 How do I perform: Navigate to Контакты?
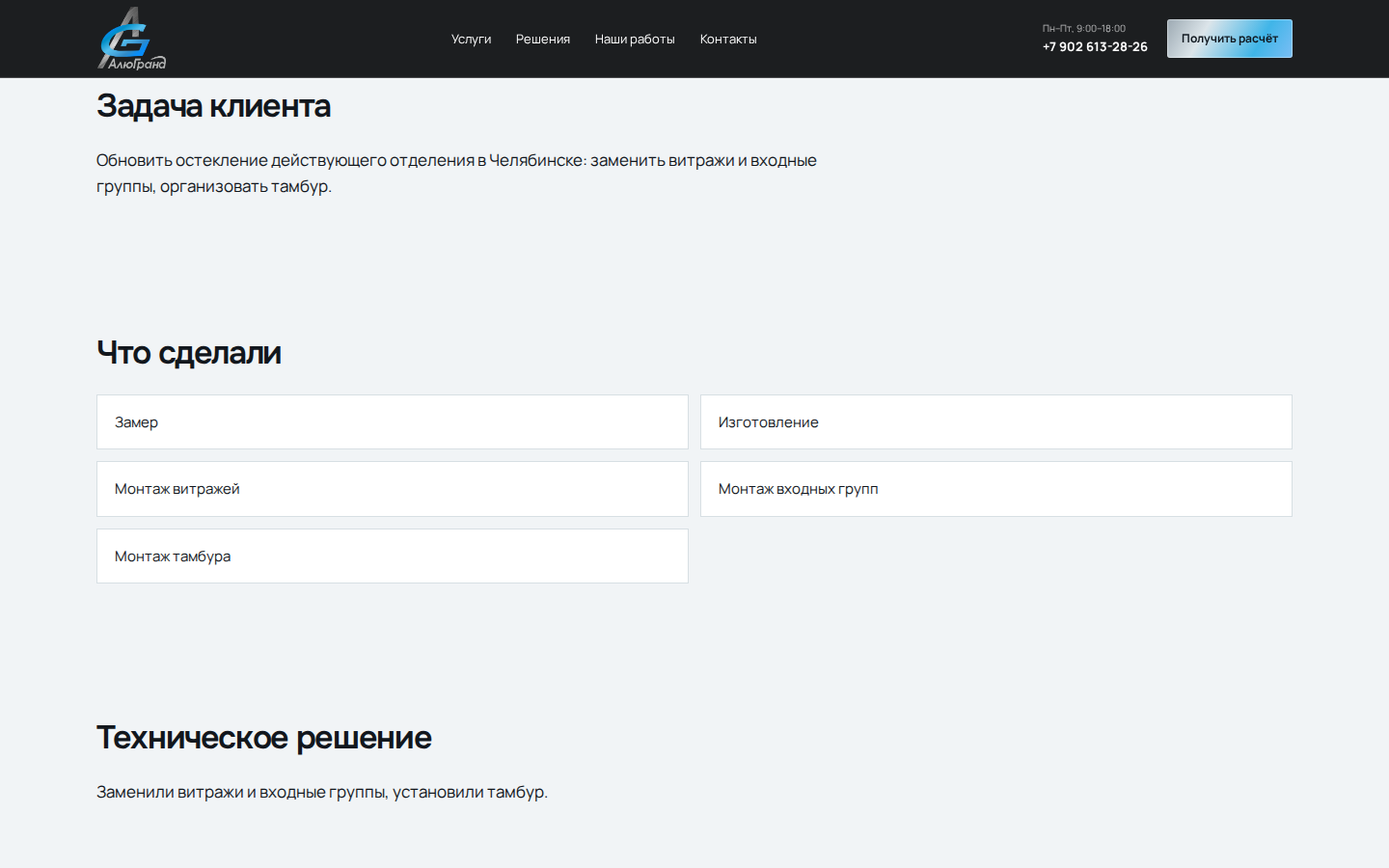point(728,40)
